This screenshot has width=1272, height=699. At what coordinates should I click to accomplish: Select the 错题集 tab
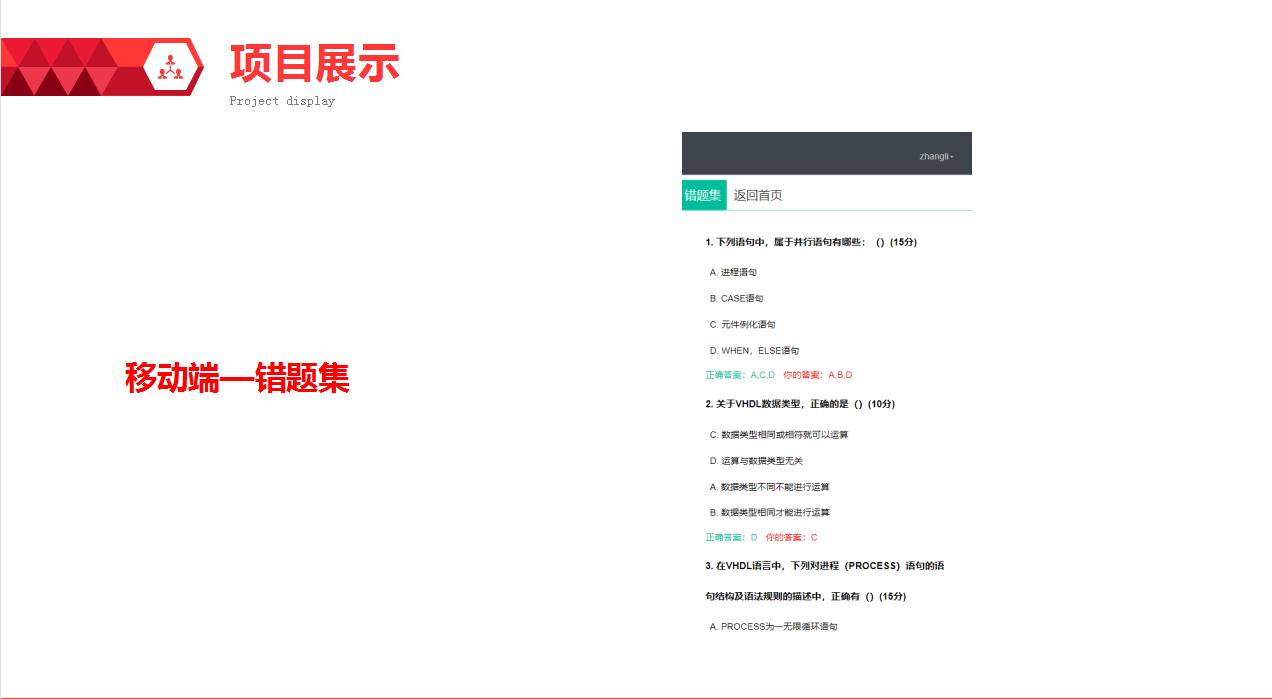[703, 195]
